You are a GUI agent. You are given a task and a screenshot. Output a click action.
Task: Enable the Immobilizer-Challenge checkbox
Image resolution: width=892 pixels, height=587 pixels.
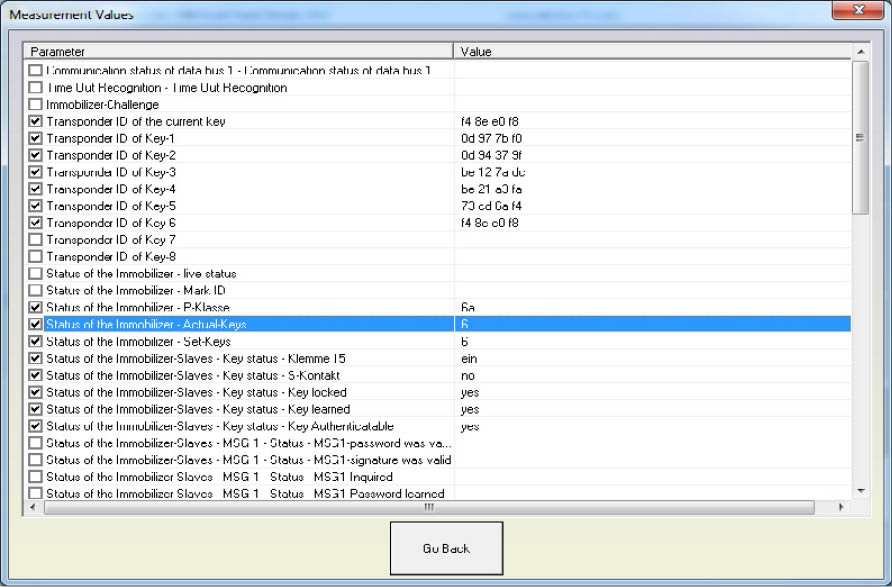click(36, 105)
